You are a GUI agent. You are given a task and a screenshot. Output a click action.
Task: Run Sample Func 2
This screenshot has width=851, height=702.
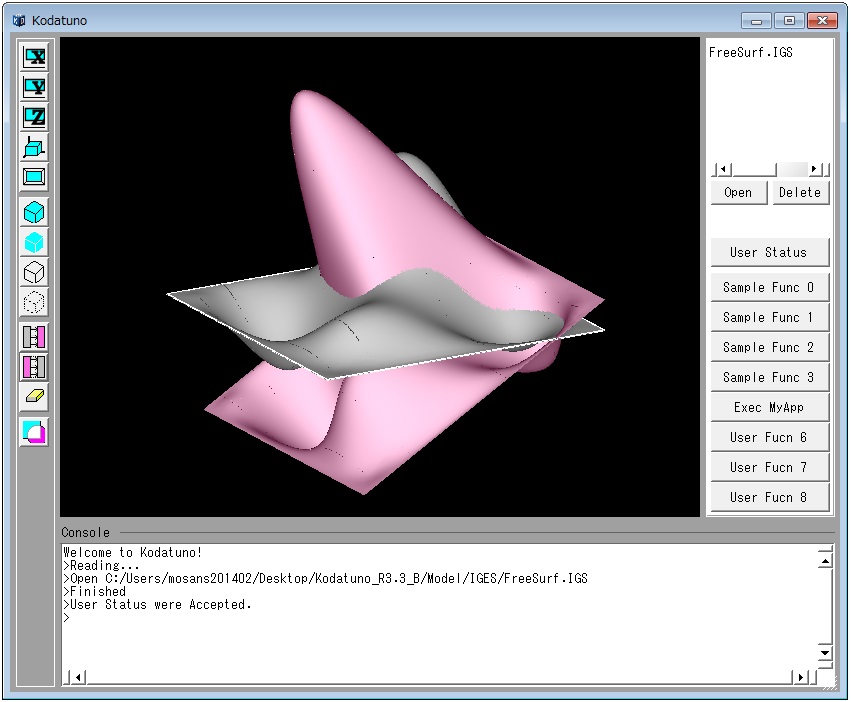point(768,348)
